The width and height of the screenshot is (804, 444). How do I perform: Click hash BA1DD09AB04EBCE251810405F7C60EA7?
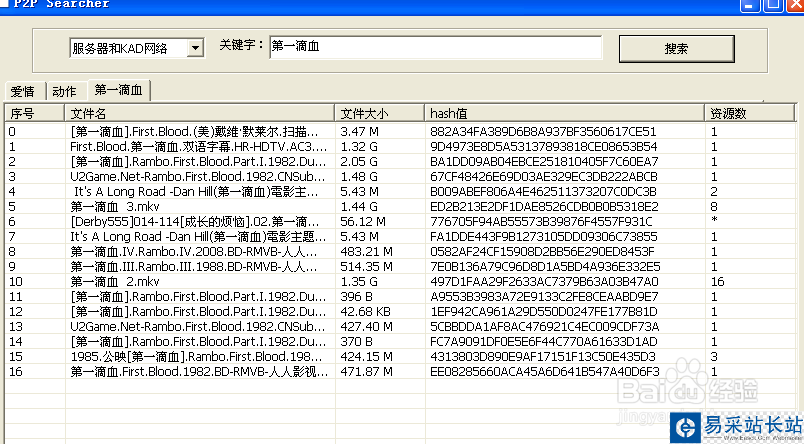pos(544,162)
